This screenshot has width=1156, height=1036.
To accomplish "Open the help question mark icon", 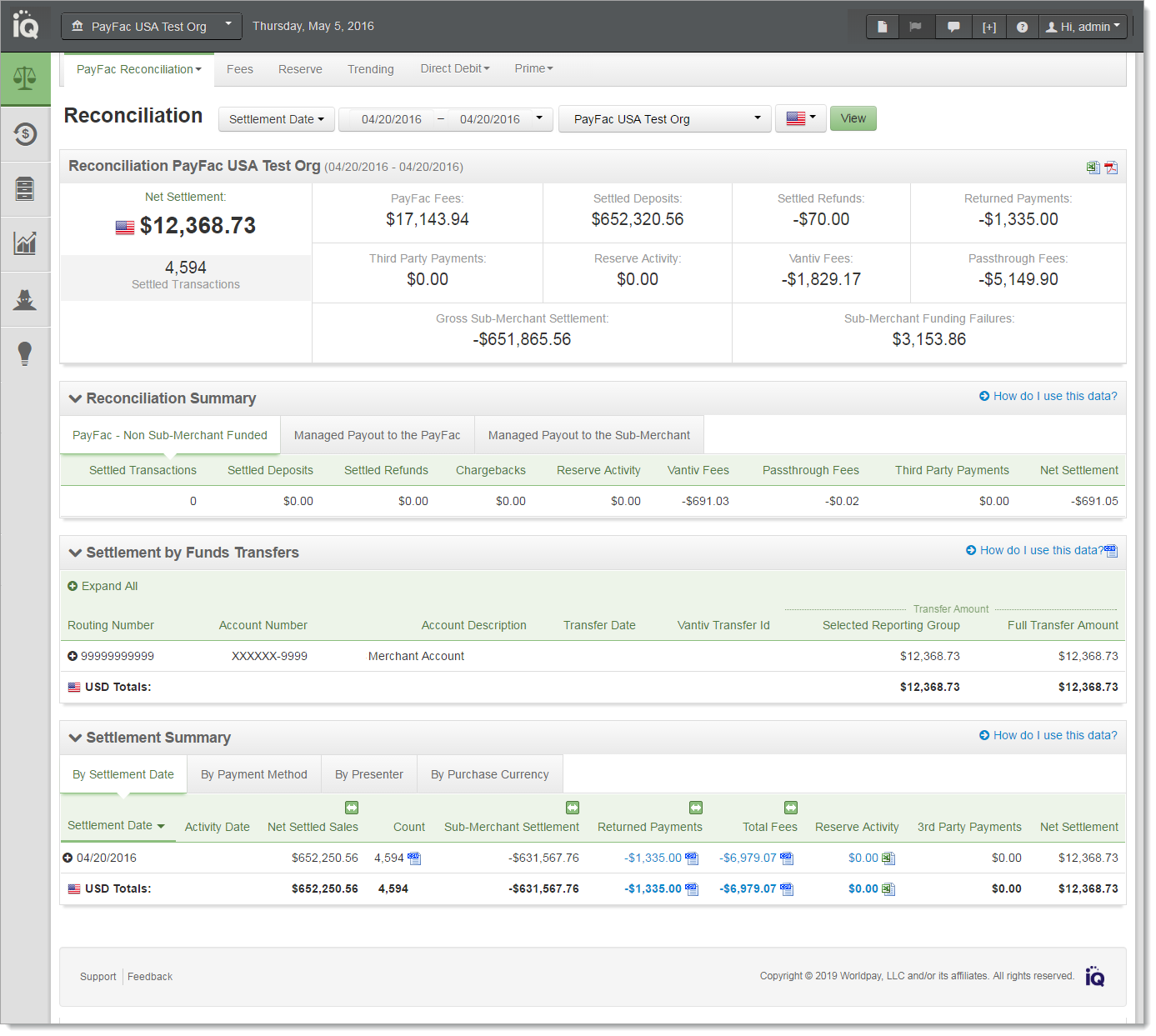I will (x=1023, y=27).
